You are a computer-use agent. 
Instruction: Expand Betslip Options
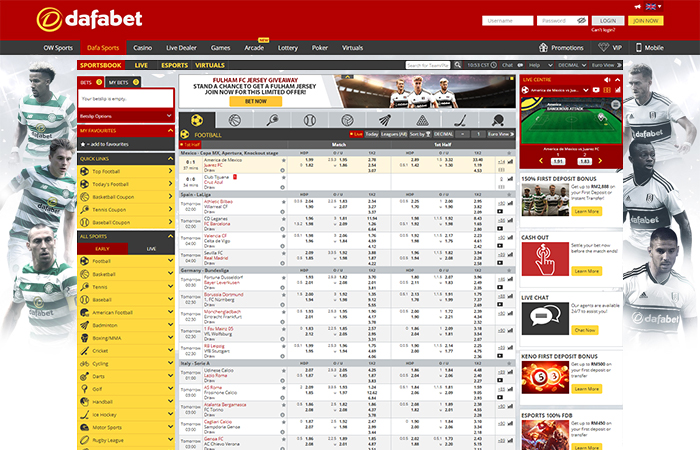[126, 116]
